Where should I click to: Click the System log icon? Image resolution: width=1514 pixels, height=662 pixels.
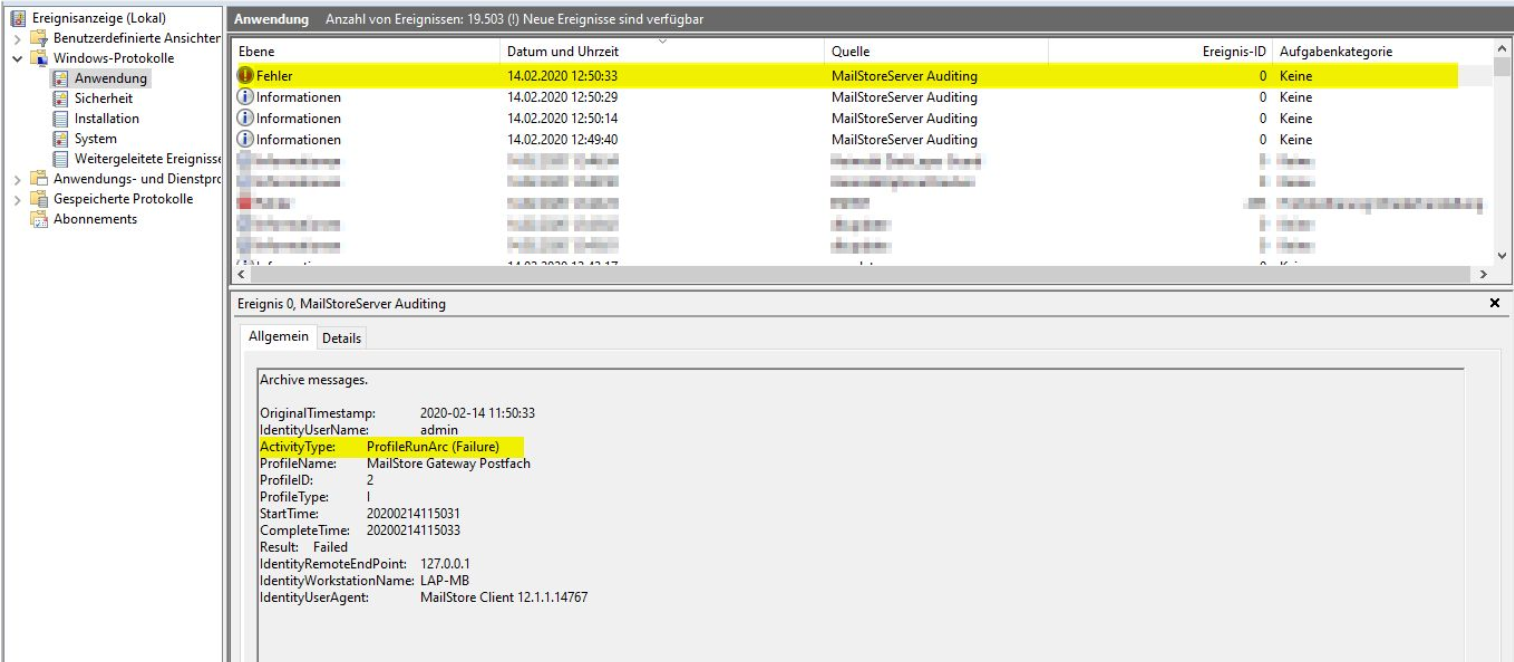60,138
